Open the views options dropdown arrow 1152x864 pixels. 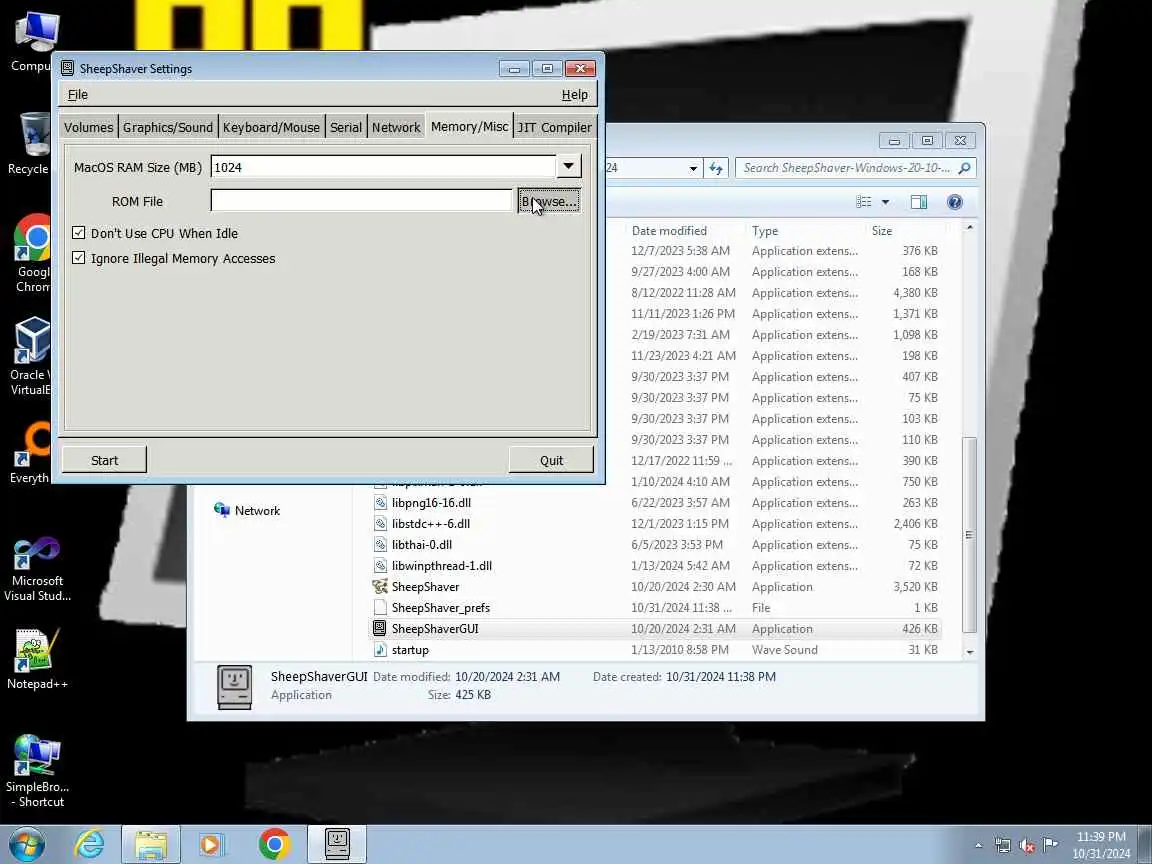point(885,202)
